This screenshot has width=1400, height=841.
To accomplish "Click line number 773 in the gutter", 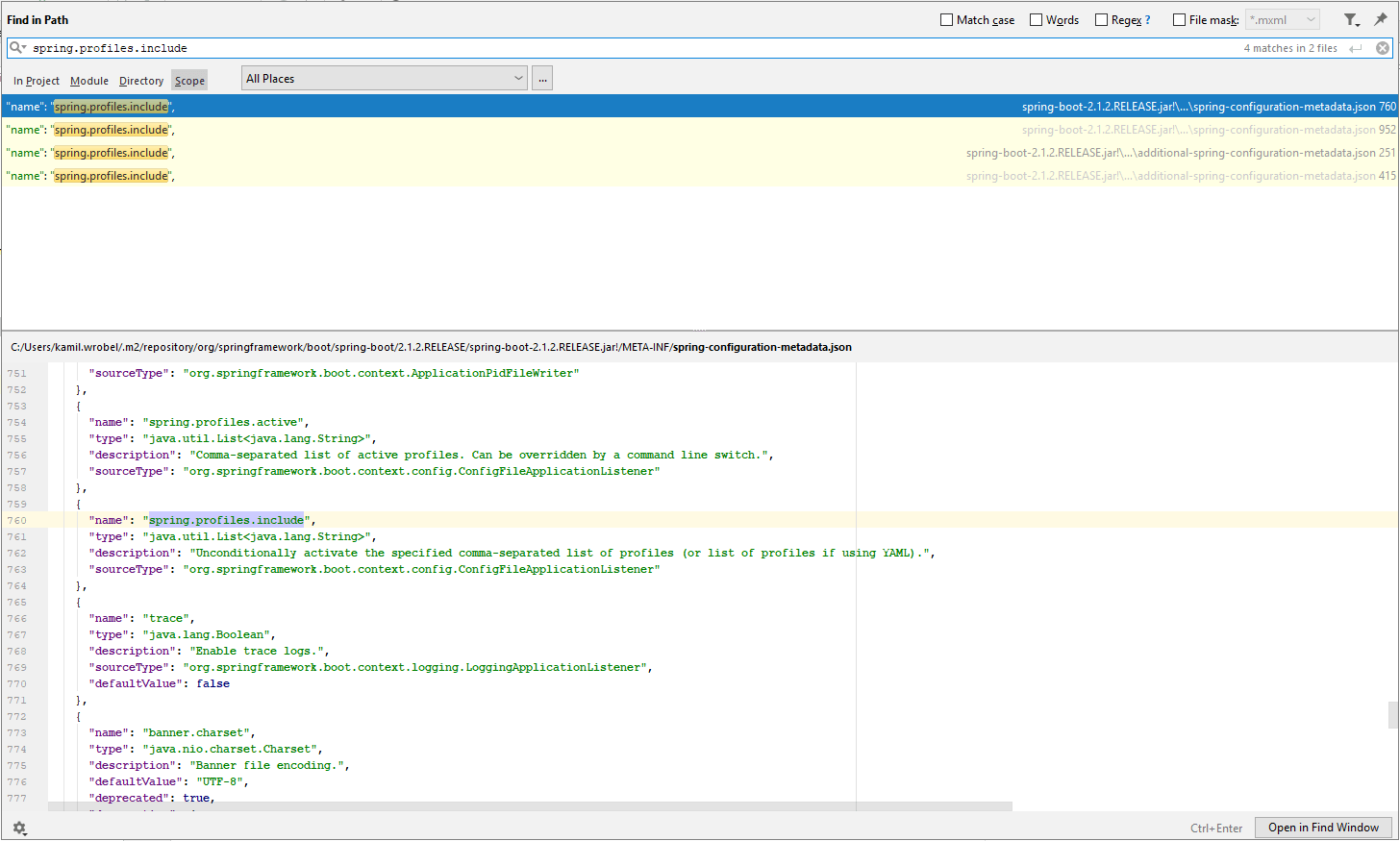I will pos(17,732).
